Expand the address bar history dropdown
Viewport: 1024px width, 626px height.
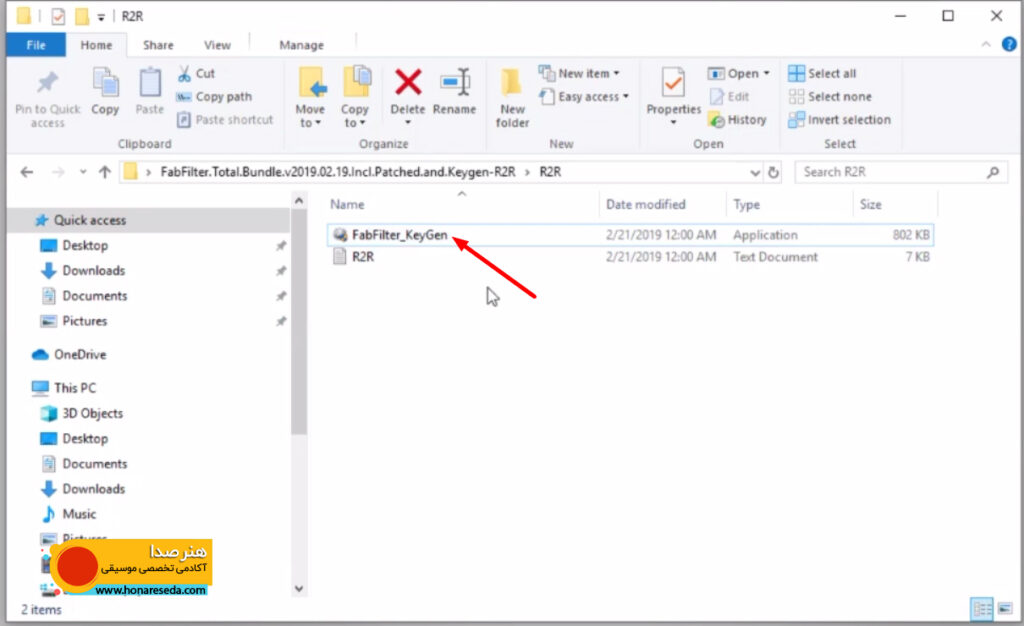pos(755,173)
